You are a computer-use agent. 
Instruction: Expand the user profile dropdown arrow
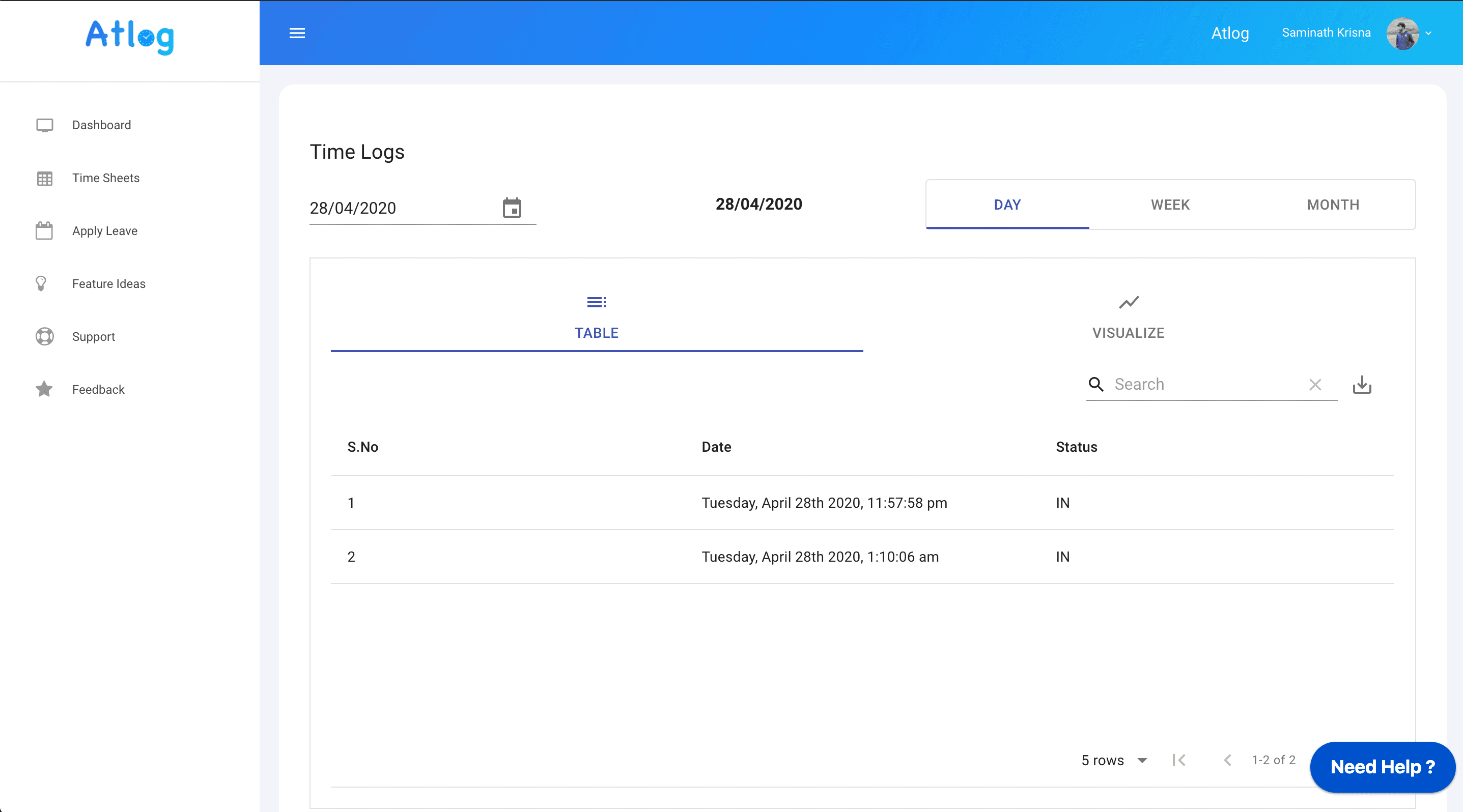[x=1428, y=34]
